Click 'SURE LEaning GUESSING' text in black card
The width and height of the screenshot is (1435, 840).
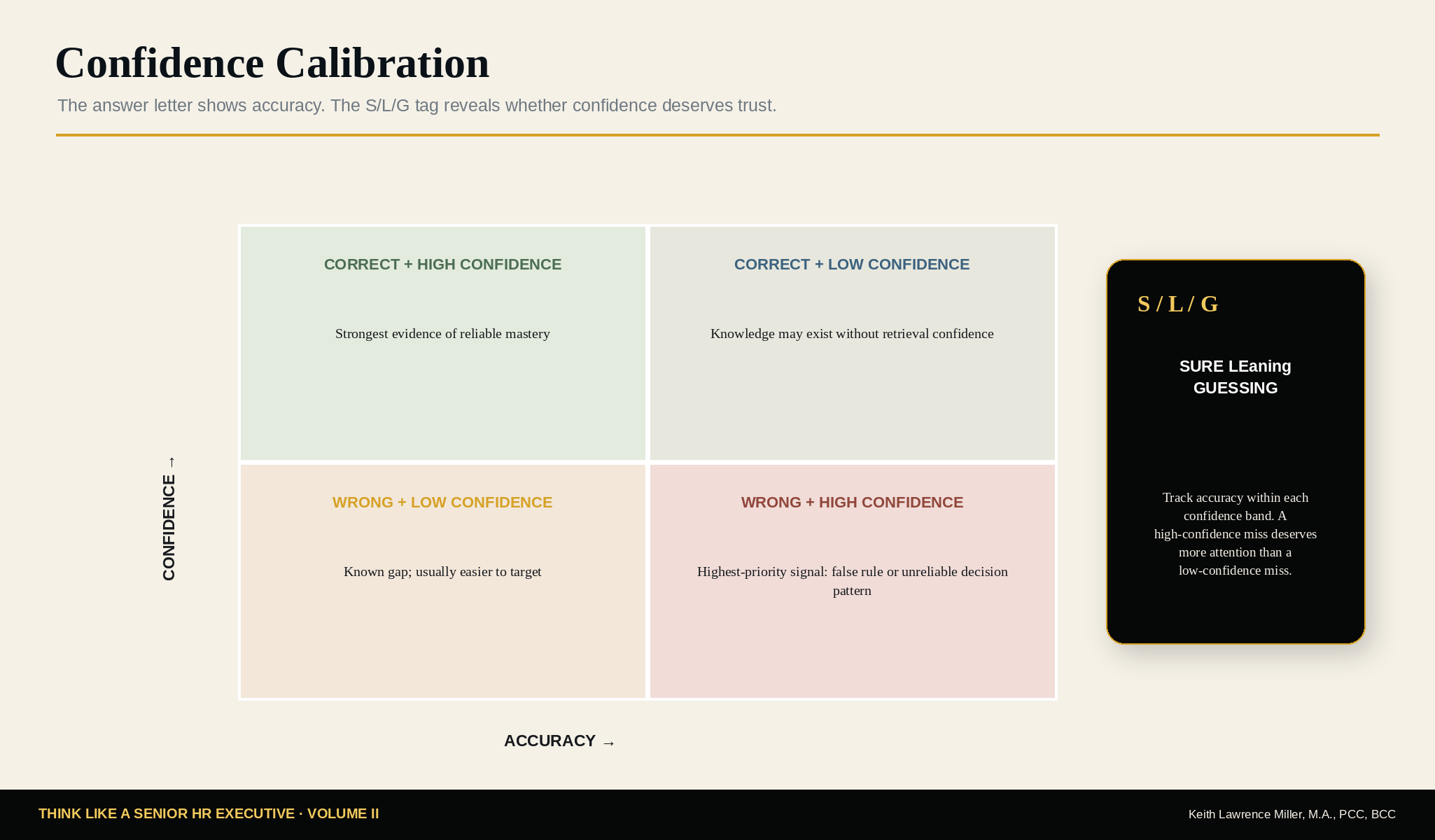point(1235,377)
